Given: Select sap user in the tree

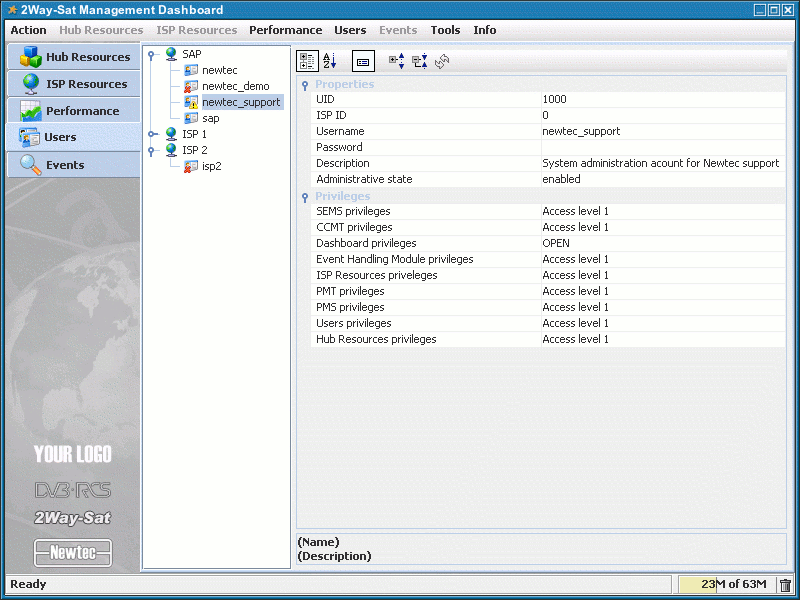Looking at the screenshot, I should point(211,118).
